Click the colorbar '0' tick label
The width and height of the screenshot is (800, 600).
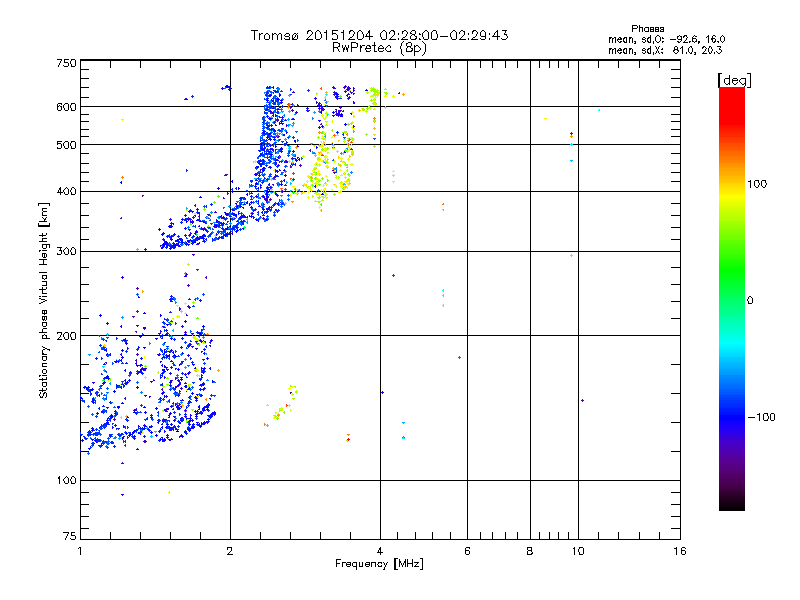click(x=750, y=301)
